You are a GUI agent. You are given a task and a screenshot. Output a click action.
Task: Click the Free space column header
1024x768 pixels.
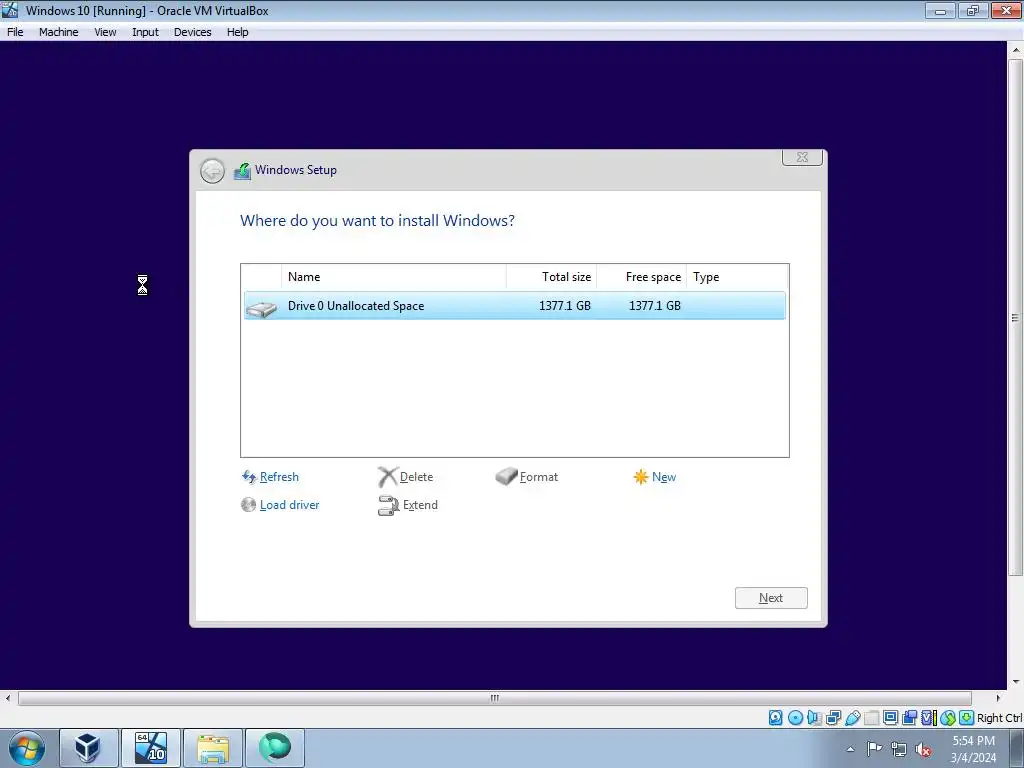641,277
